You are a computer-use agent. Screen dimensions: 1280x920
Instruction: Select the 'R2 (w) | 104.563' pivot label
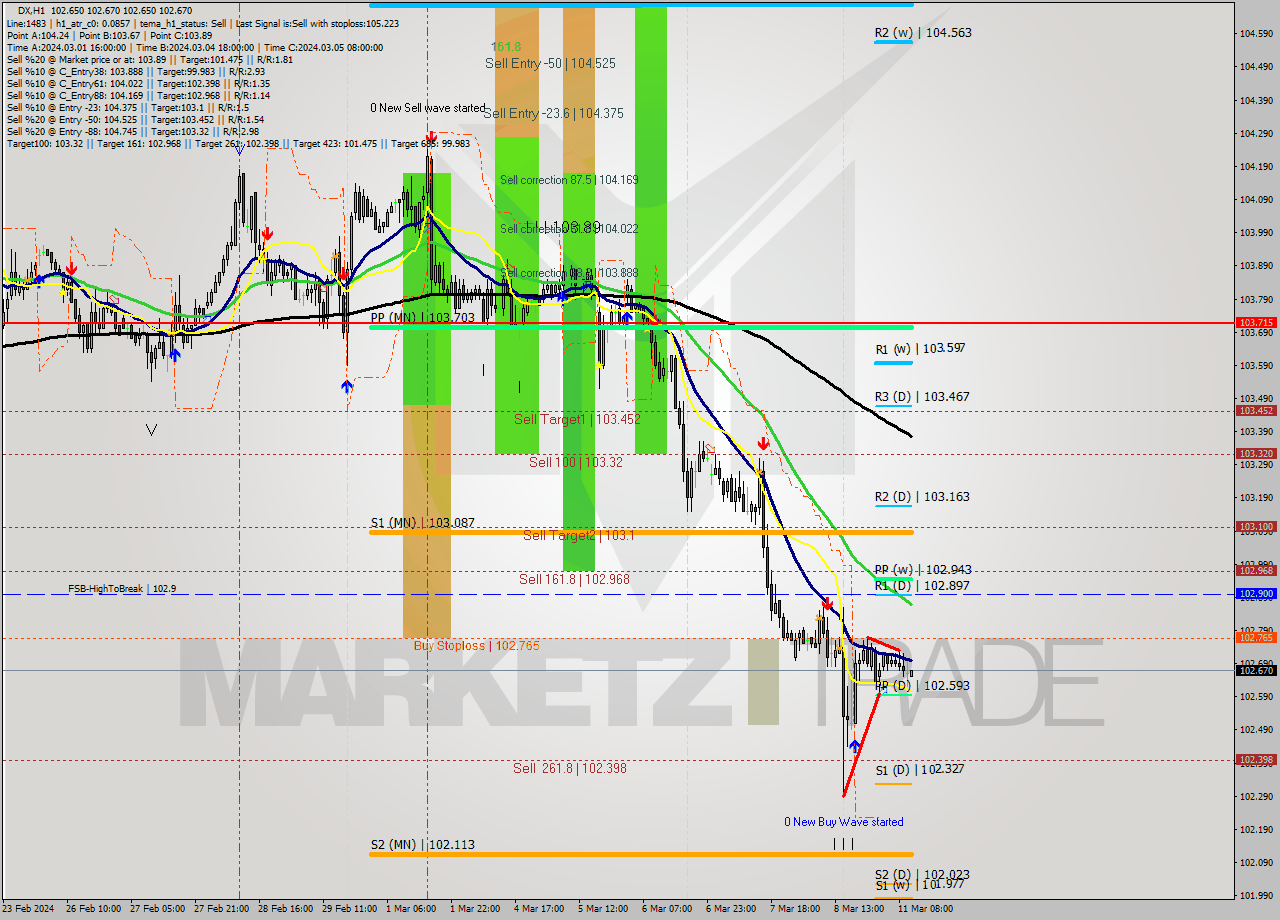coord(923,32)
